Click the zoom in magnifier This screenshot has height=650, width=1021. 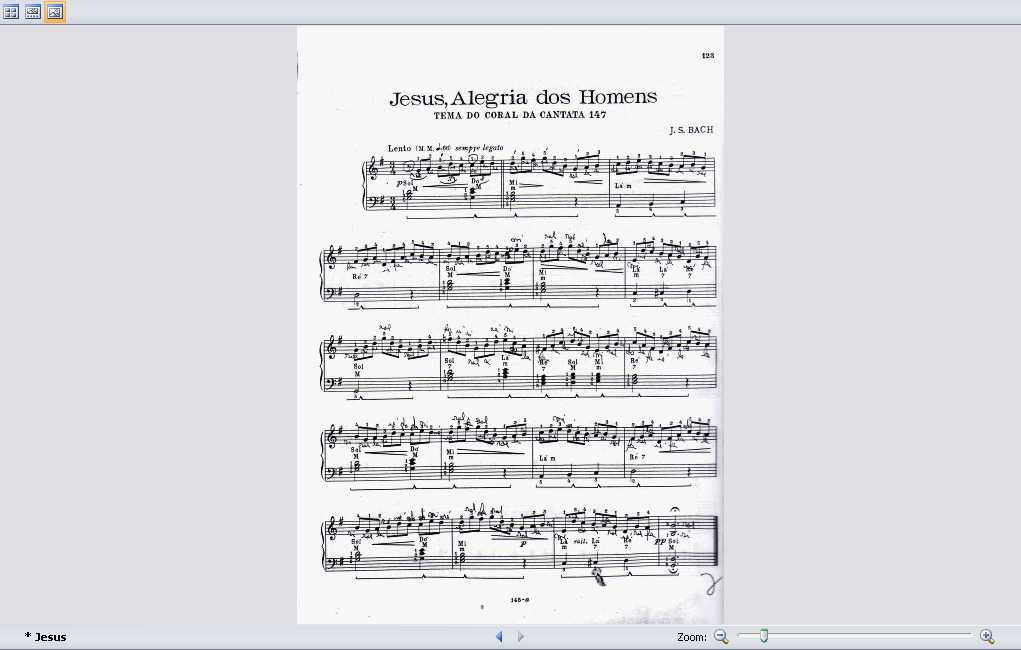(x=986, y=637)
